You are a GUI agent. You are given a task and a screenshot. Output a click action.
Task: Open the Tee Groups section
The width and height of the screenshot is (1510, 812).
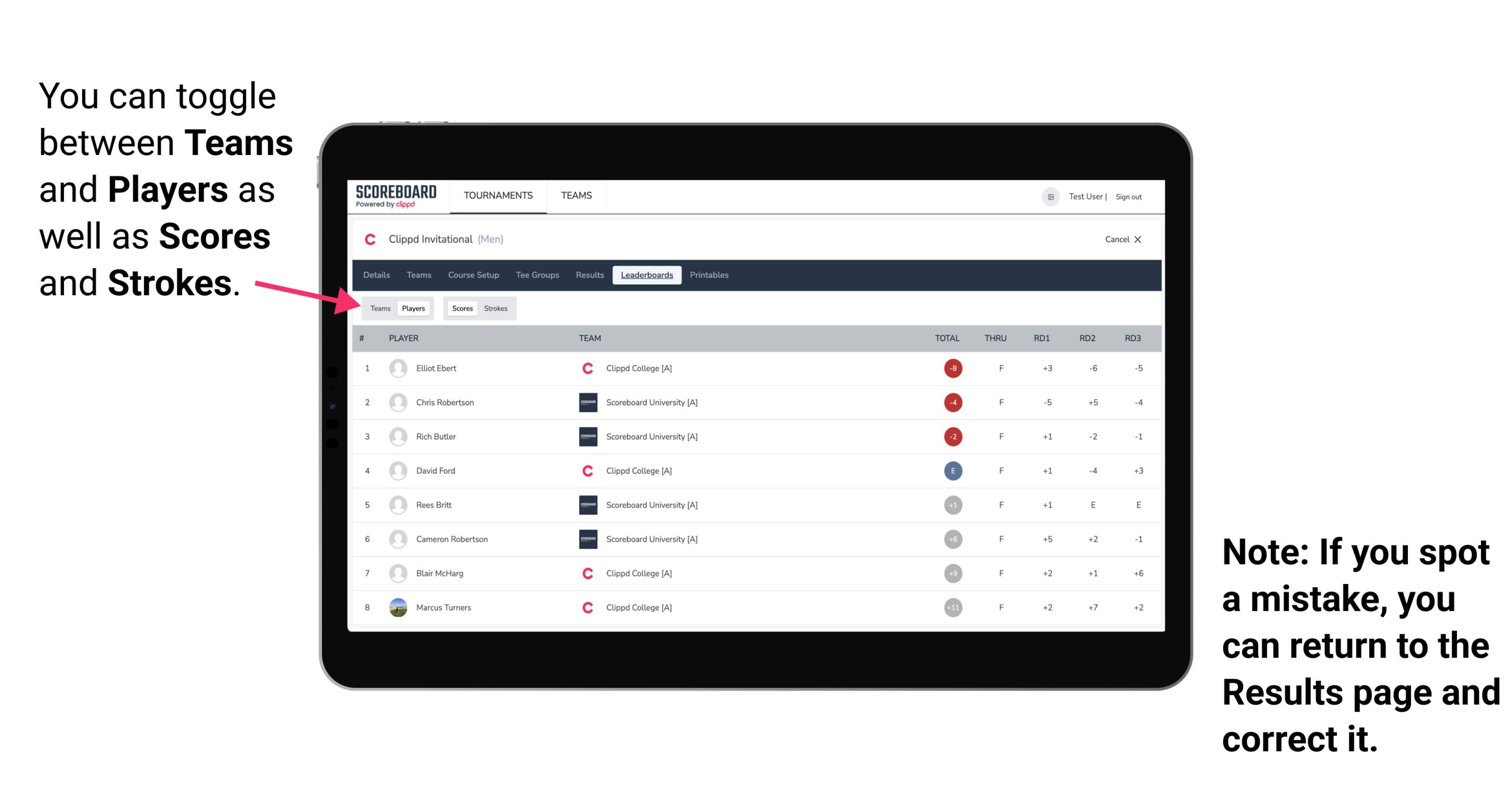pyautogui.click(x=535, y=275)
